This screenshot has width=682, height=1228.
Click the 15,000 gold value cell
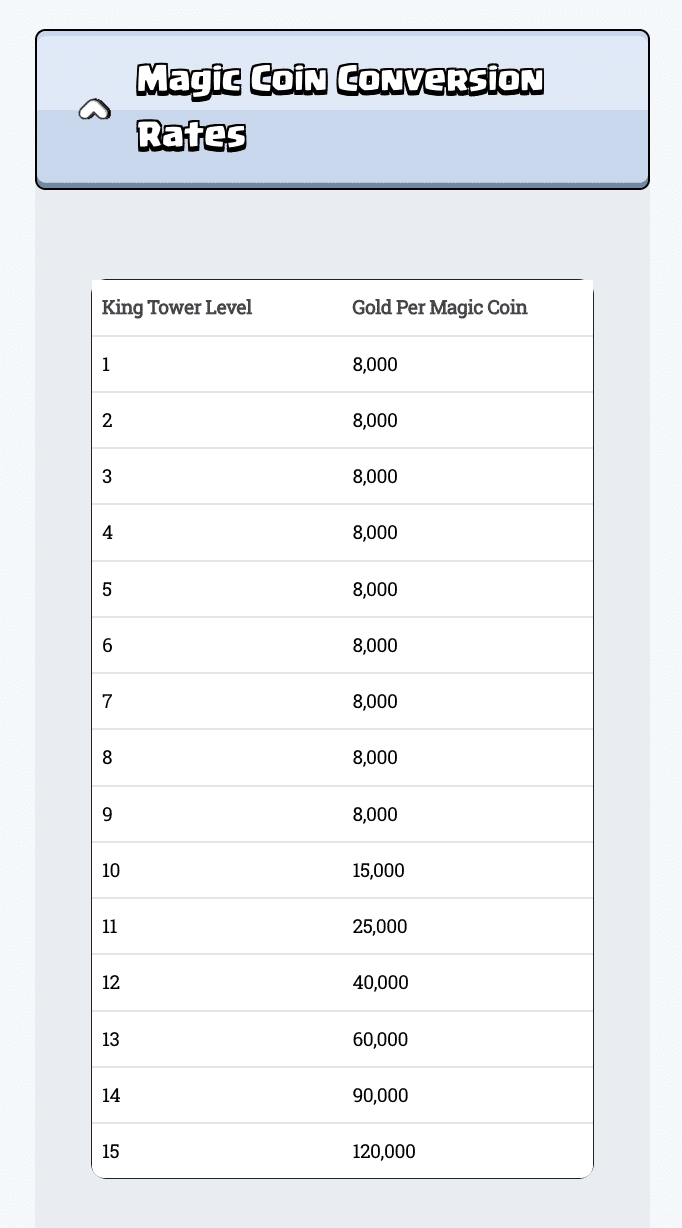coord(378,870)
